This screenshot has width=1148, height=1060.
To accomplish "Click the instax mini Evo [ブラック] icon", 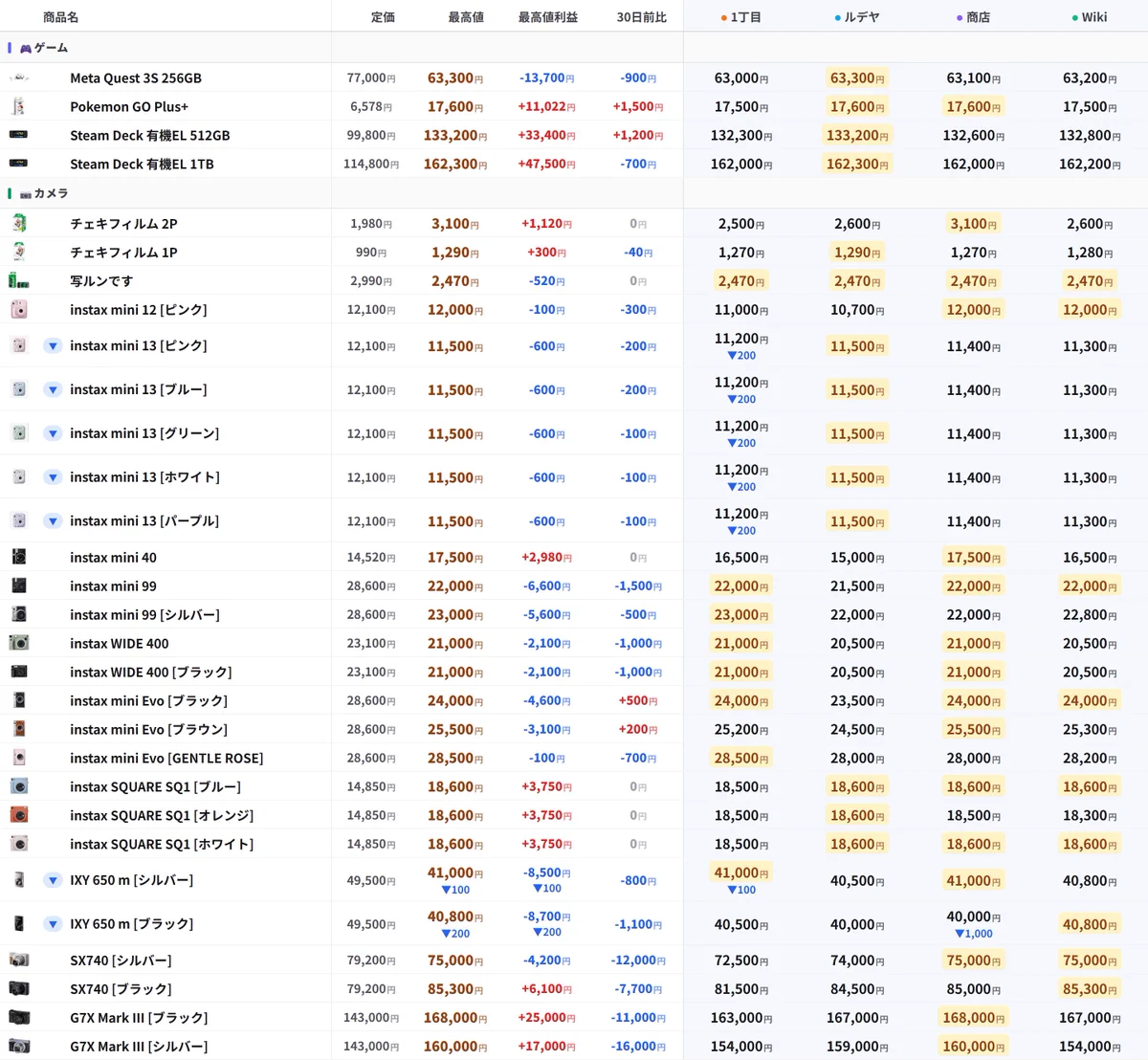I will coord(19,700).
